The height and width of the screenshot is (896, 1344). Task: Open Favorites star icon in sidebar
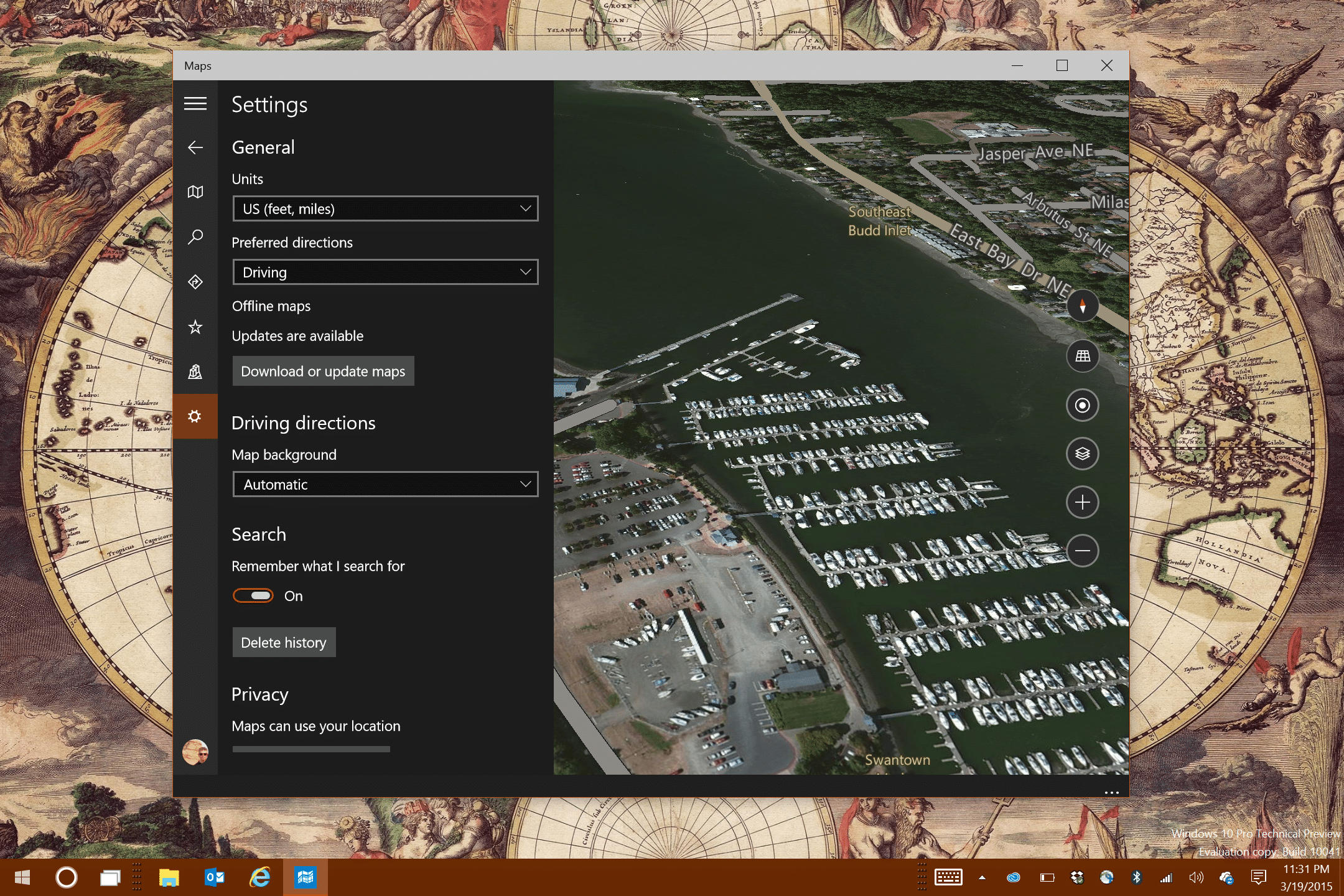tap(195, 327)
